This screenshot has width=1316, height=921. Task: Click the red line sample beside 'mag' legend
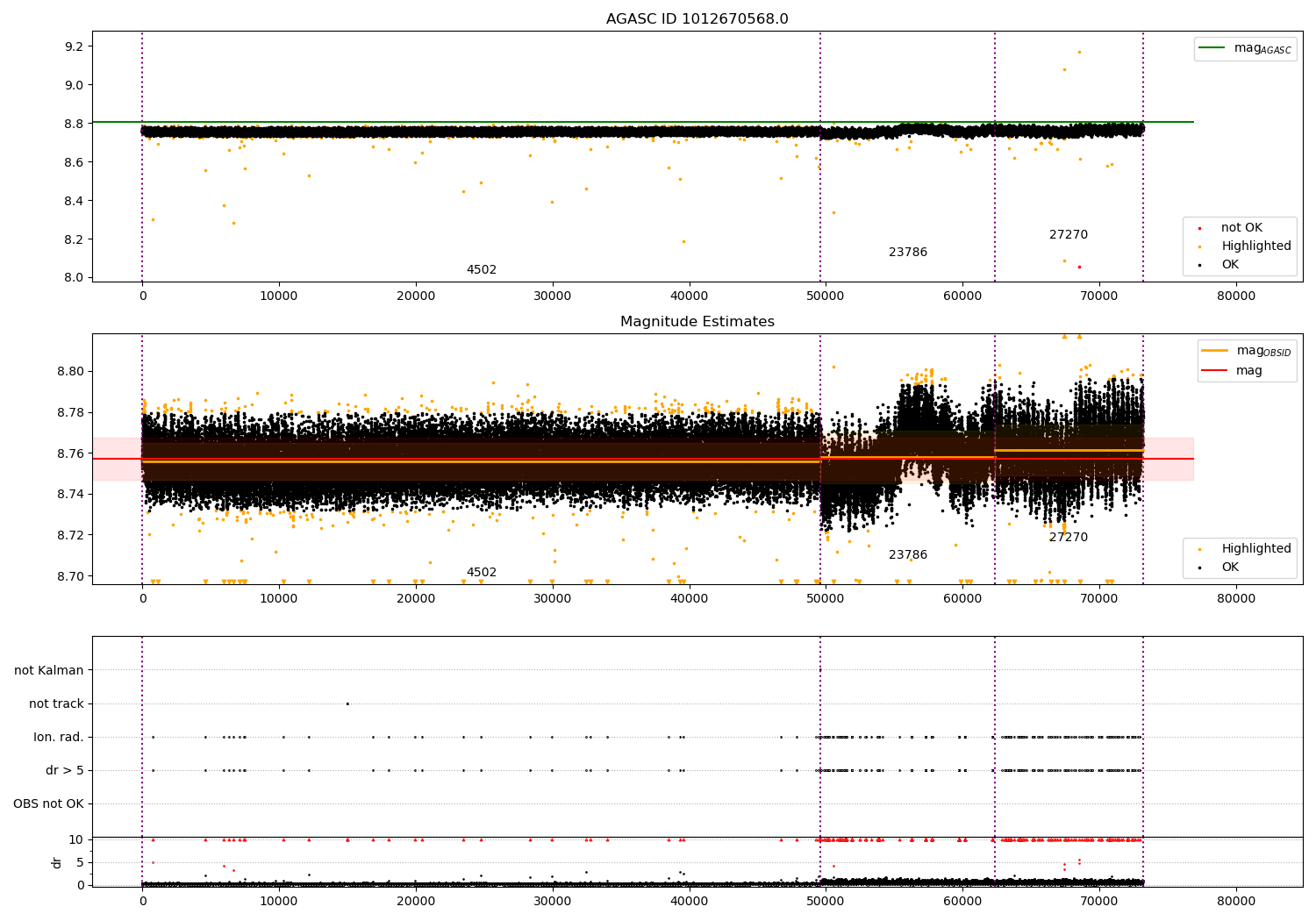(x=1215, y=371)
